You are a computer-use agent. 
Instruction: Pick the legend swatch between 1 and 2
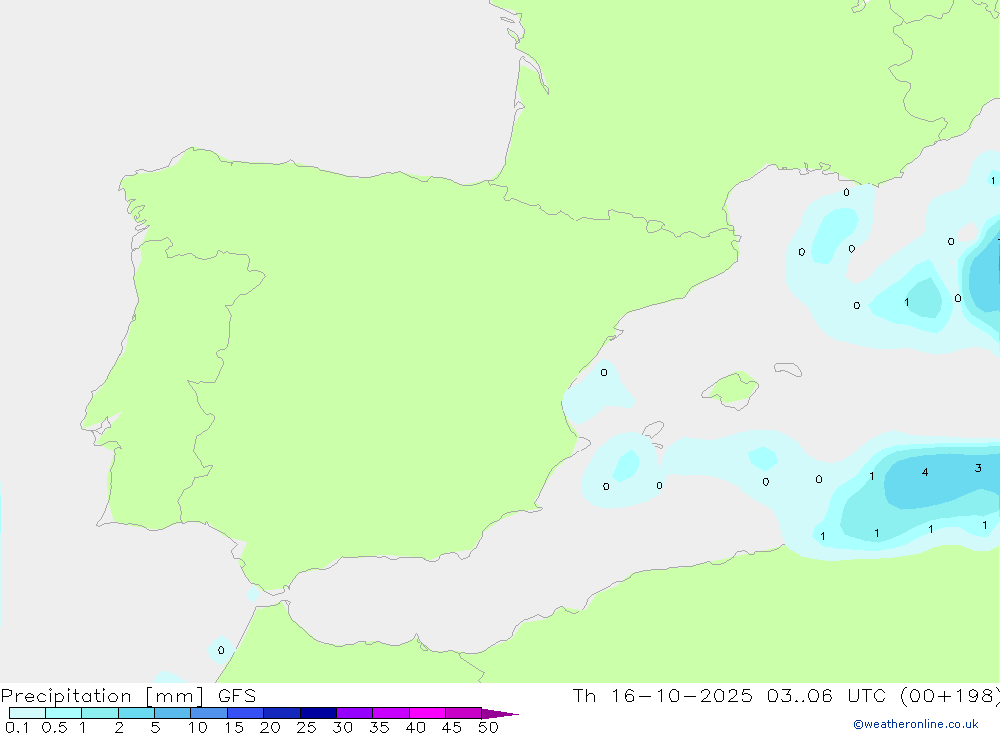[100, 713]
